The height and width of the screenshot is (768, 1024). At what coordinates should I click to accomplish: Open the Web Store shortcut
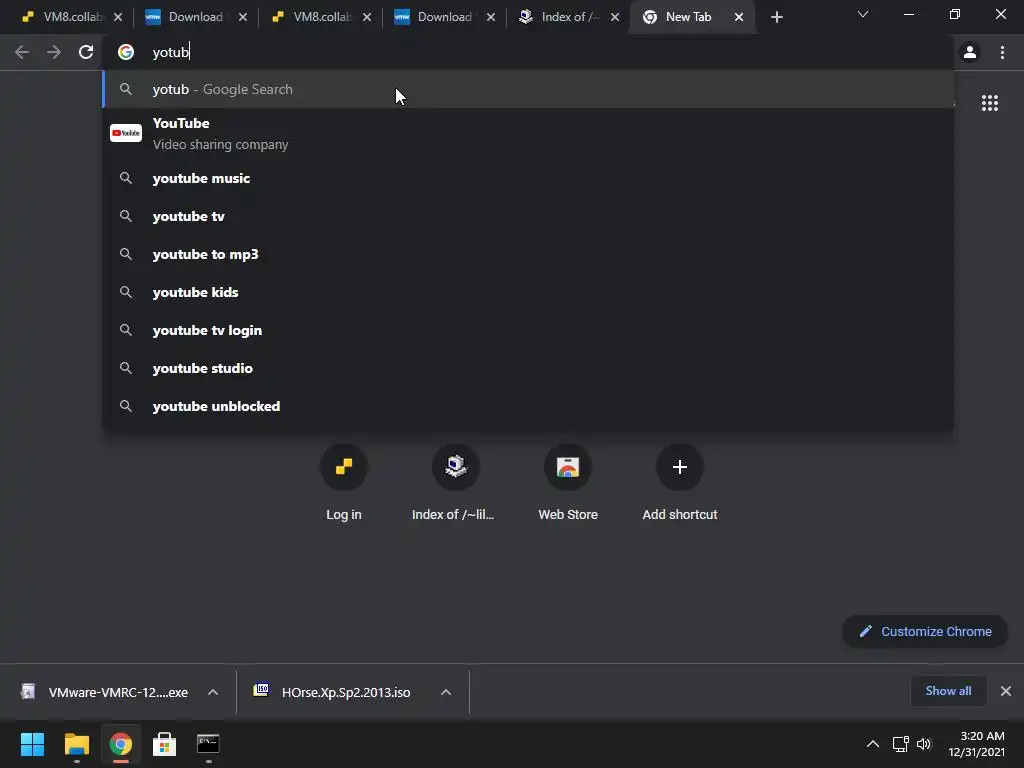pos(568,483)
